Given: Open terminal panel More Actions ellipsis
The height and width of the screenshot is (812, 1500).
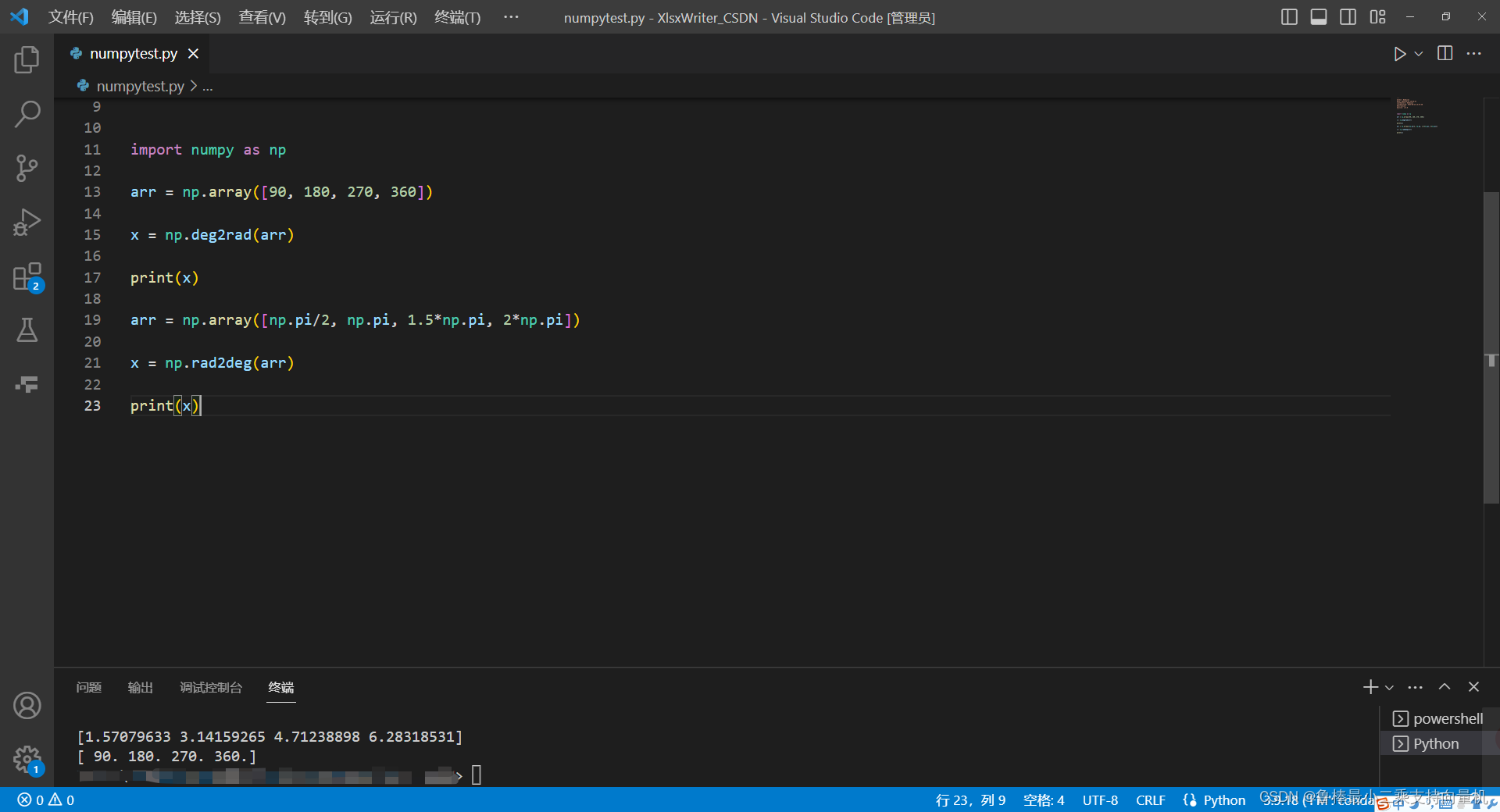Looking at the screenshot, I should [1416, 687].
